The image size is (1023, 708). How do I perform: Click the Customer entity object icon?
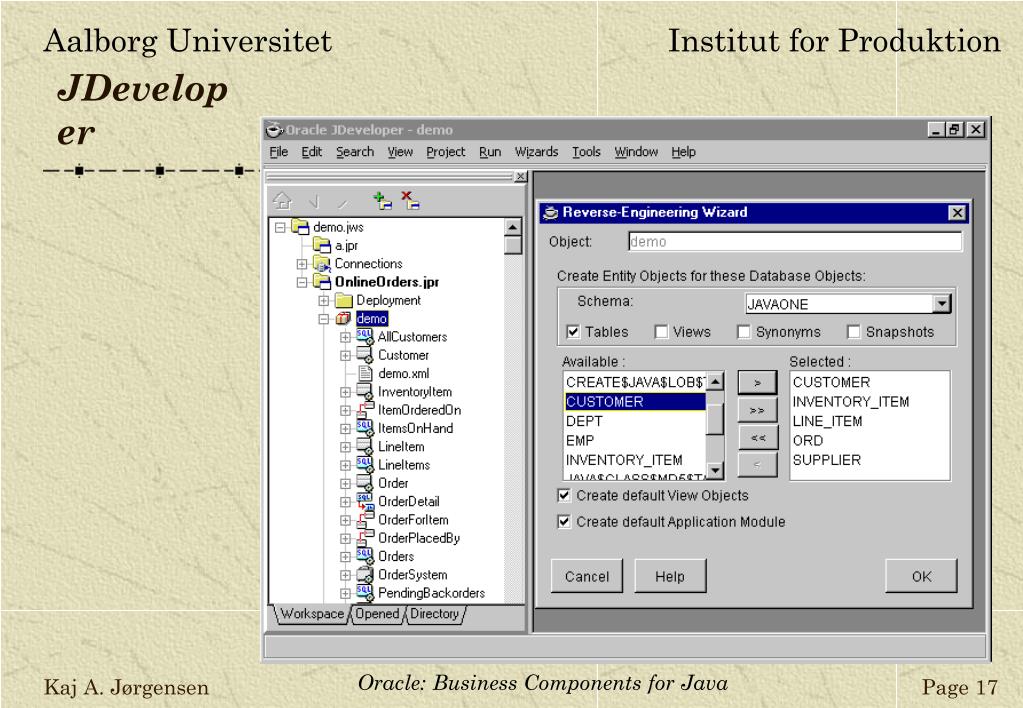(365, 355)
